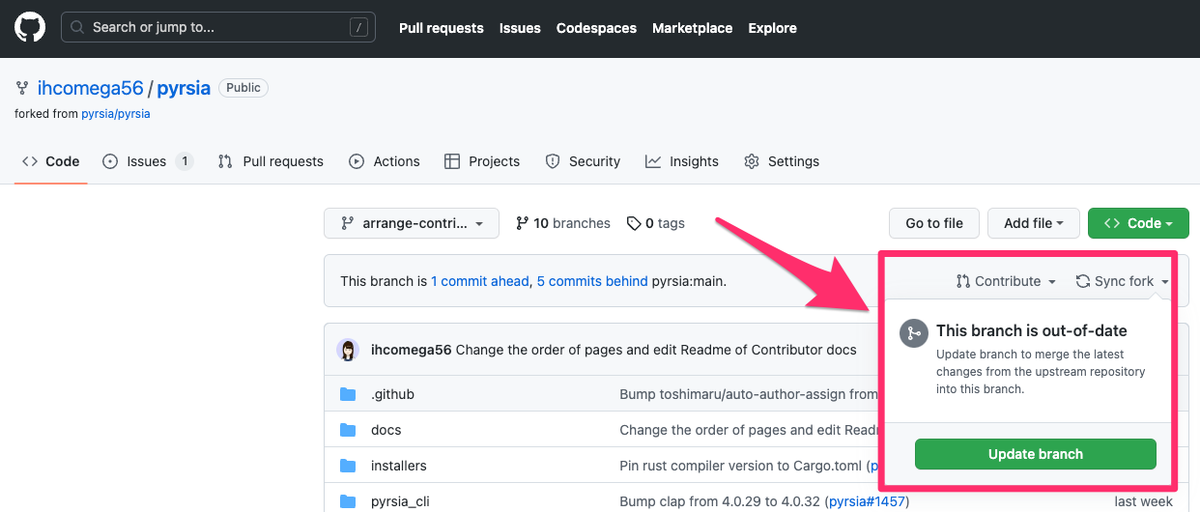This screenshot has height=512, width=1200.
Task: Open the pyrsia#1457 pull request link
Action: [867, 501]
